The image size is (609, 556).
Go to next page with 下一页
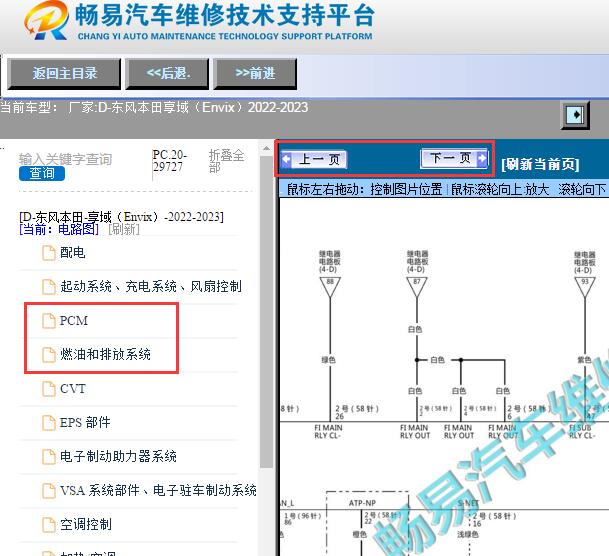click(x=454, y=158)
